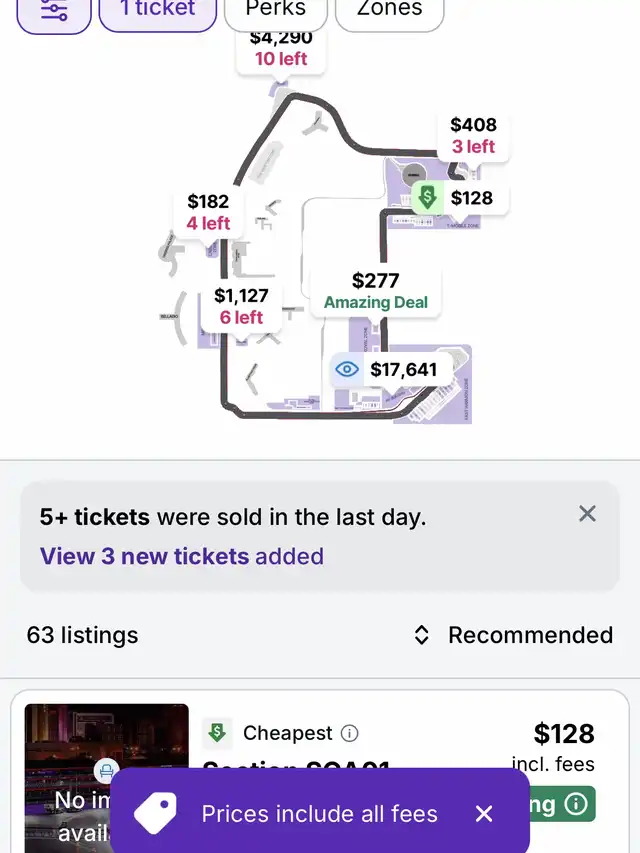This screenshot has height=853, width=640.
Task: Select the $1,127 6 left map marker
Action: [x=241, y=306]
